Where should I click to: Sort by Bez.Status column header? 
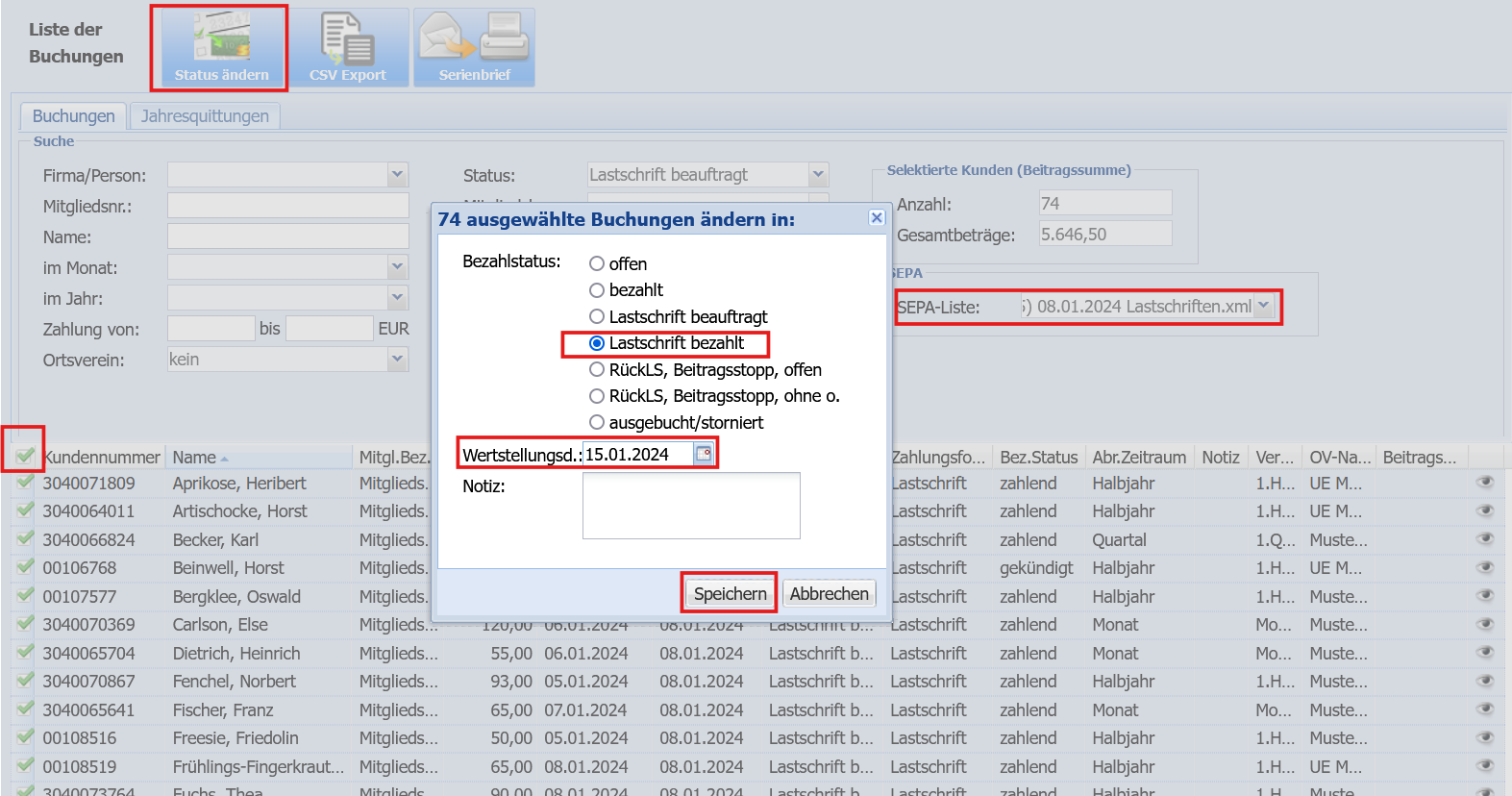pyautogui.click(x=1039, y=458)
